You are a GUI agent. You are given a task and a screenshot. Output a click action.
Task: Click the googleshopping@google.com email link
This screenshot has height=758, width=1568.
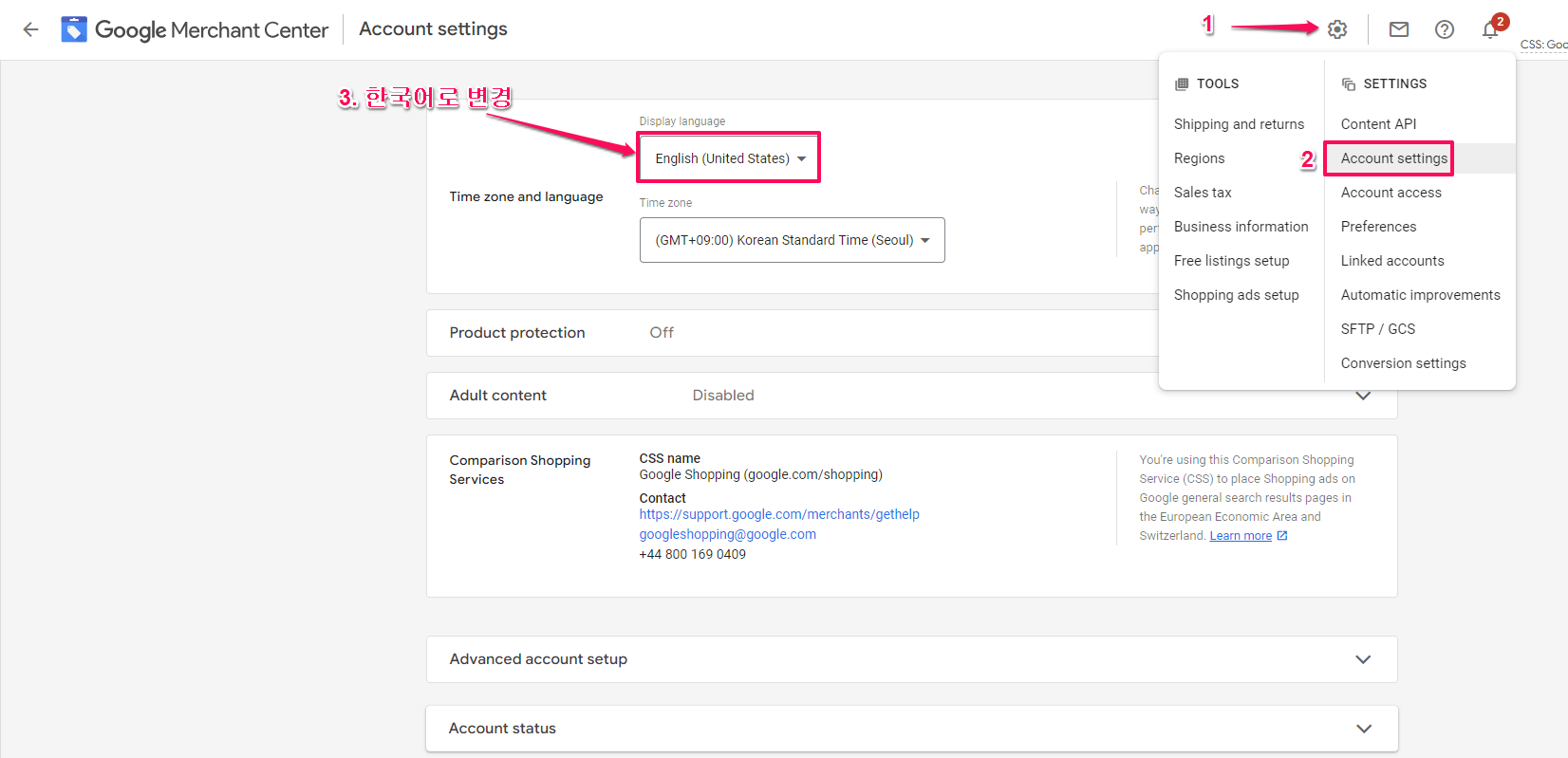tap(727, 534)
